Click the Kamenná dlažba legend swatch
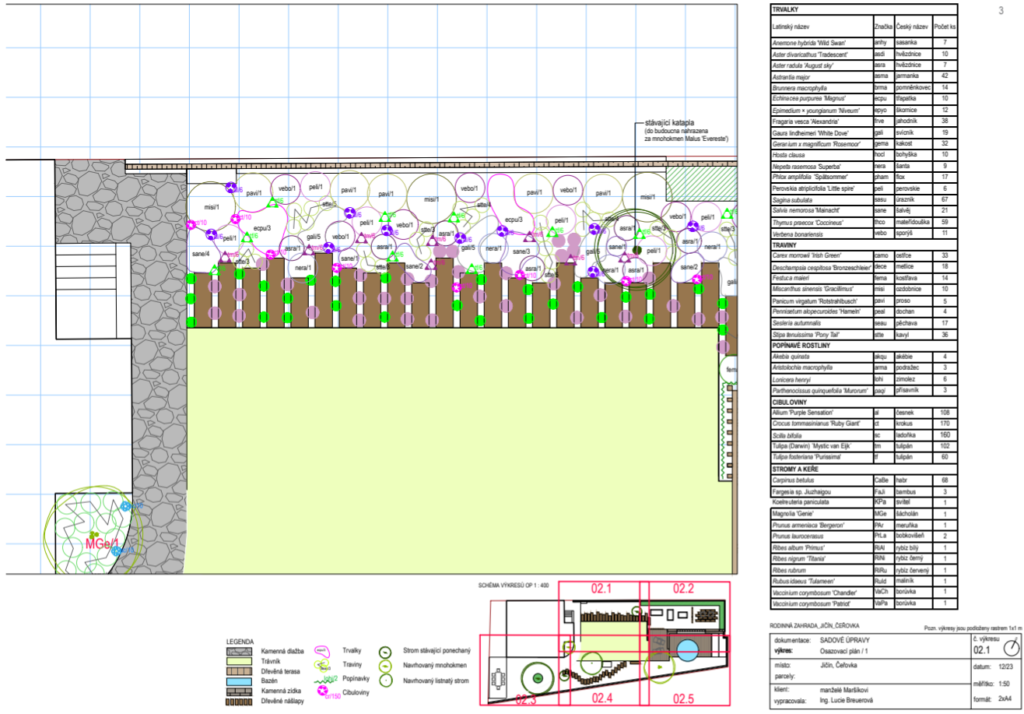The width and height of the screenshot is (1024, 714). click(x=240, y=652)
